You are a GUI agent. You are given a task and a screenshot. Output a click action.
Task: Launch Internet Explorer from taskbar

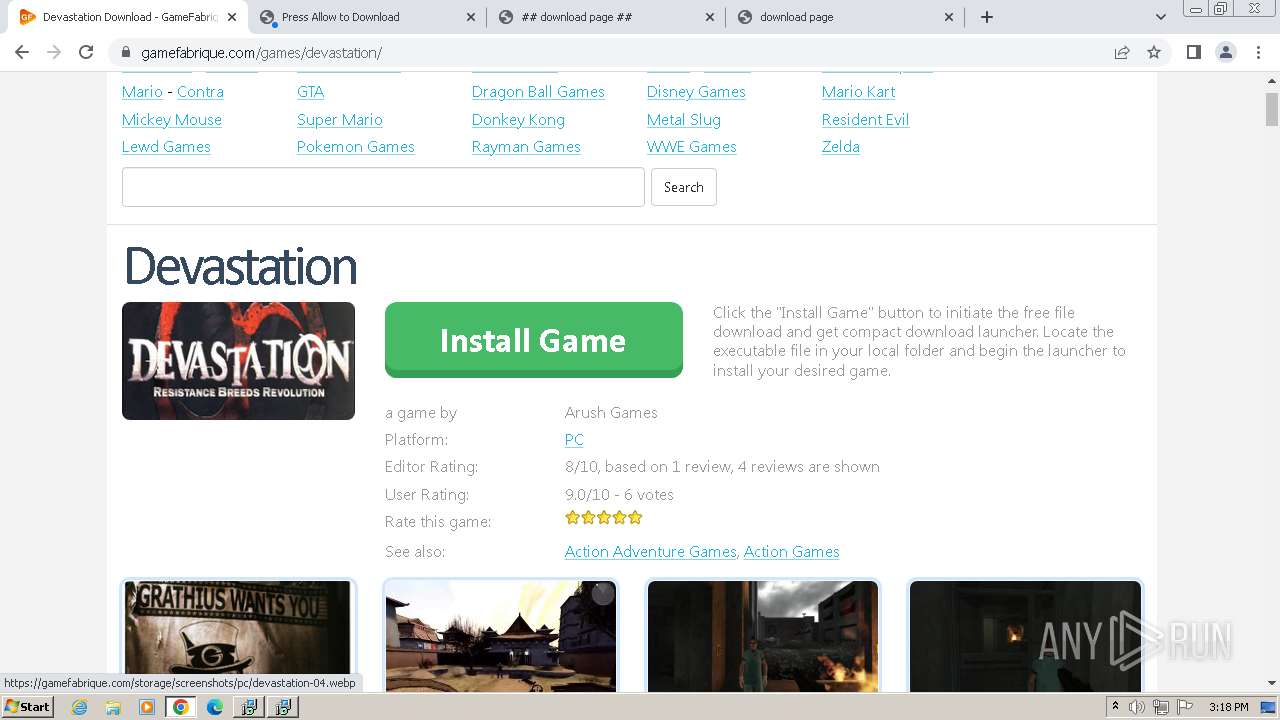tap(80, 707)
